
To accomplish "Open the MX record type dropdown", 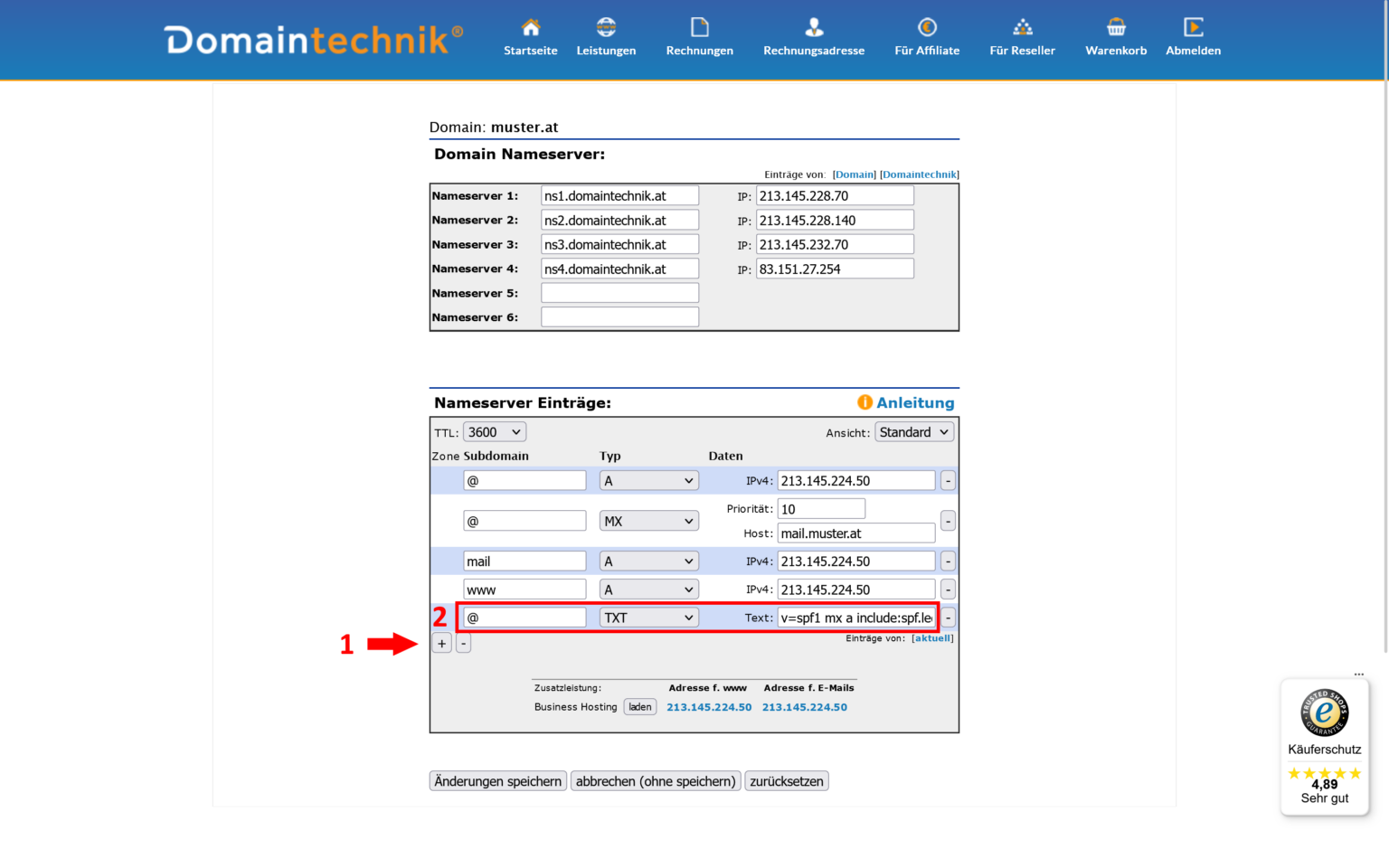I will pyautogui.click(x=648, y=521).
